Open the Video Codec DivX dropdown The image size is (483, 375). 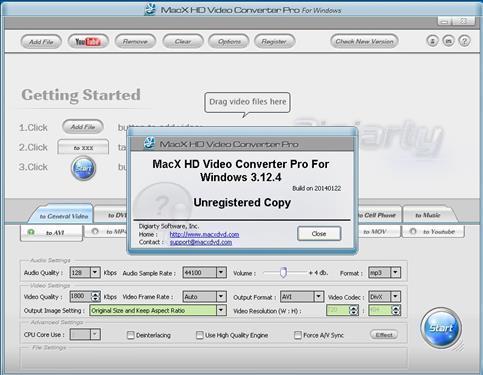tap(395, 296)
